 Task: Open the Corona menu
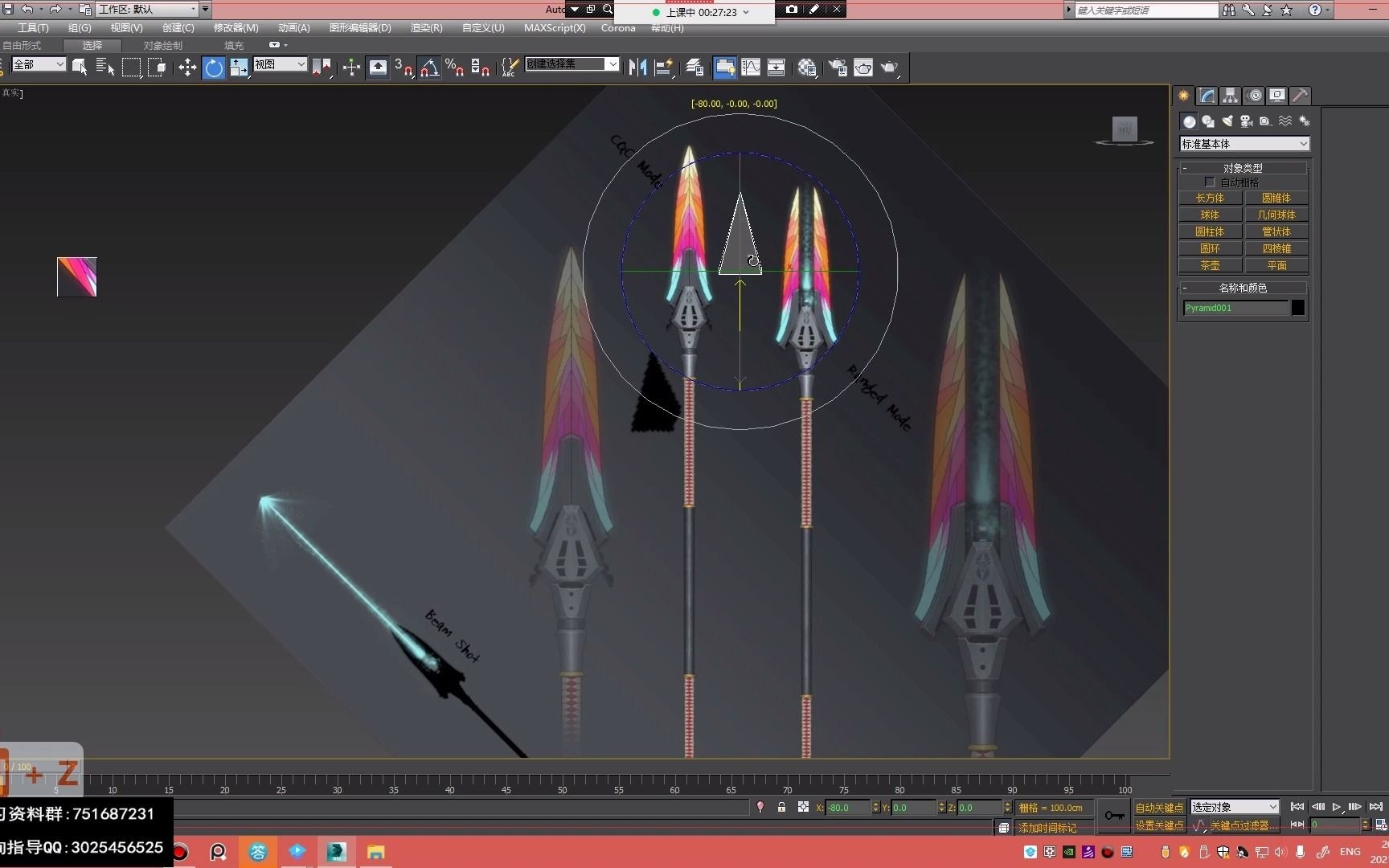click(617, 27)
